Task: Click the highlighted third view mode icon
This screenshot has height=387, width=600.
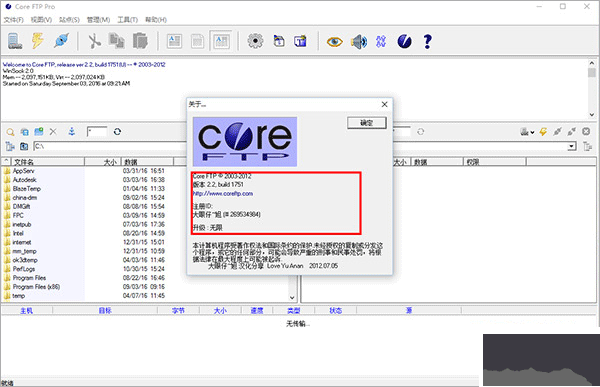Action: pyautogui.click(x=222, y=41)
